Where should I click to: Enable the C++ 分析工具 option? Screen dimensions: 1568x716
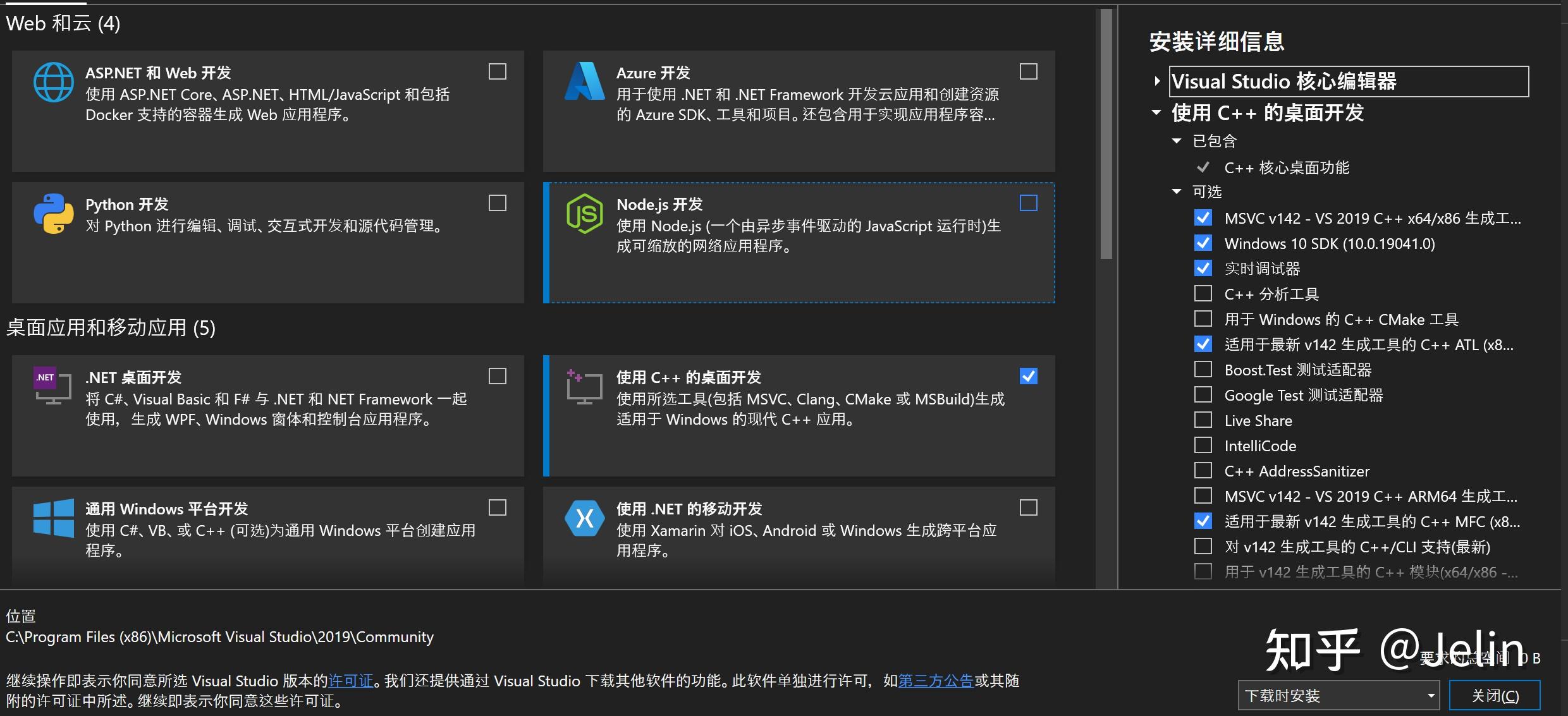[1203, 294]
